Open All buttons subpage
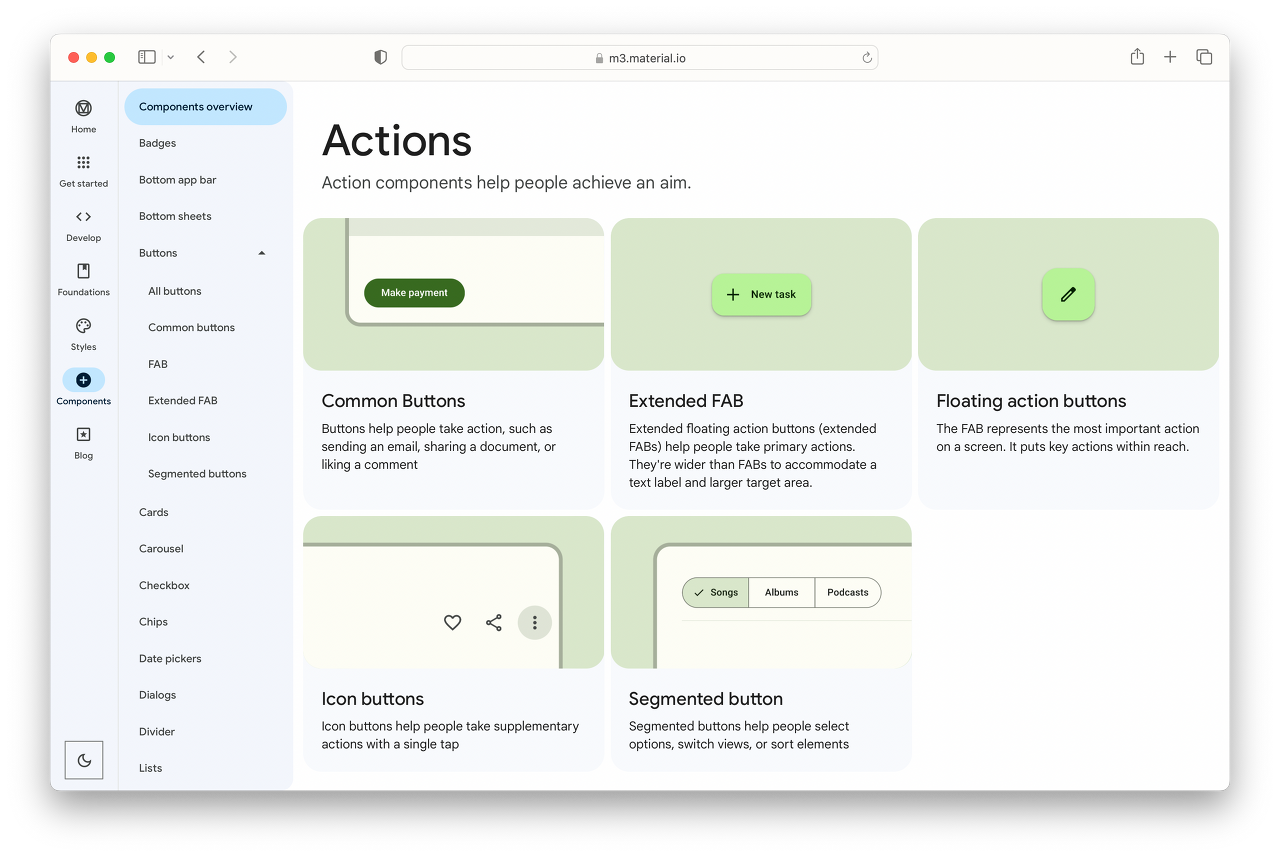 click(175, 291)
